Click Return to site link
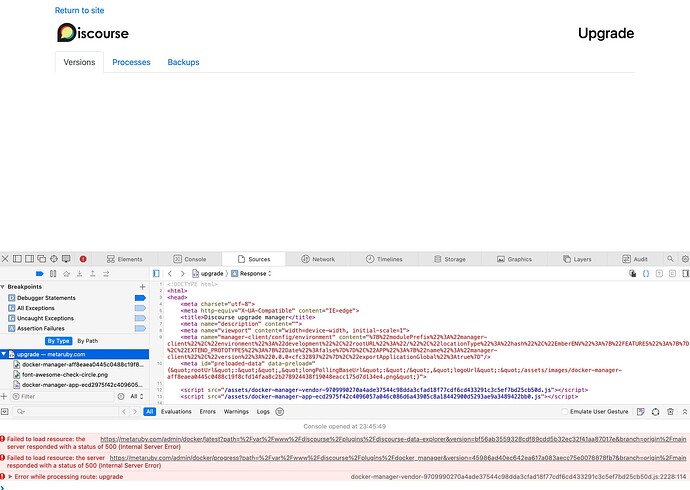This screenshot has height=490, width=690. pyautogui.click(x=80, y=10)
